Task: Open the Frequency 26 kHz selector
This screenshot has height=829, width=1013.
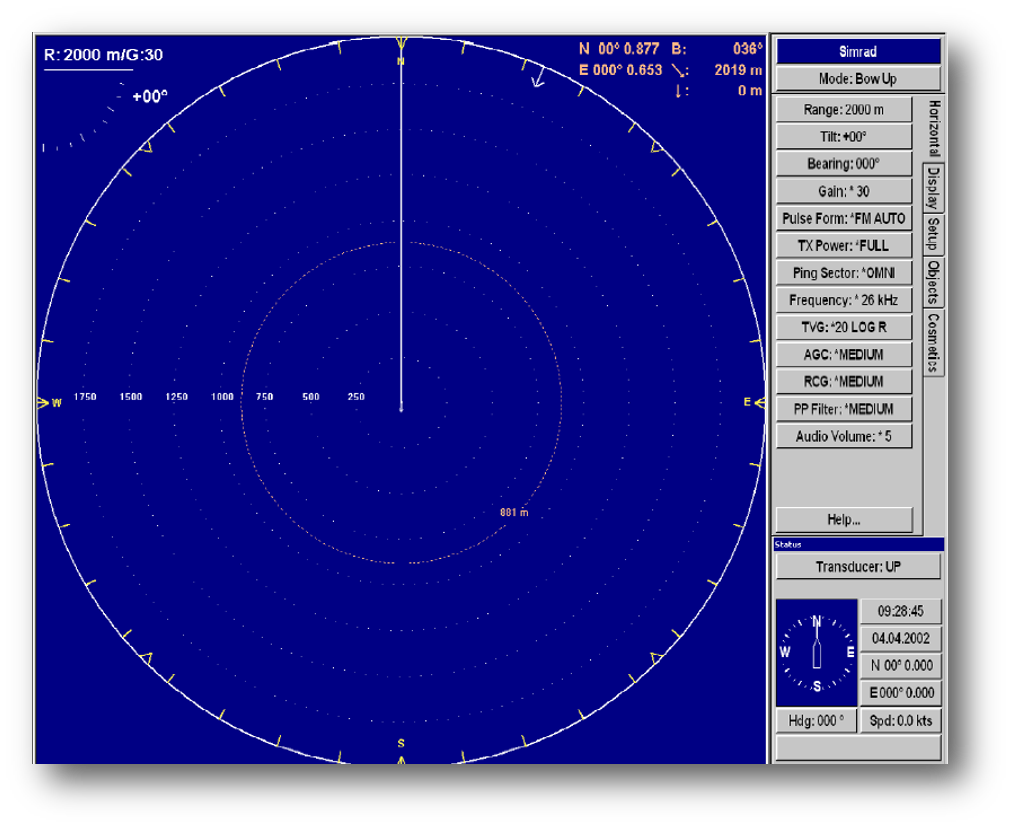Action: point(843,299)
